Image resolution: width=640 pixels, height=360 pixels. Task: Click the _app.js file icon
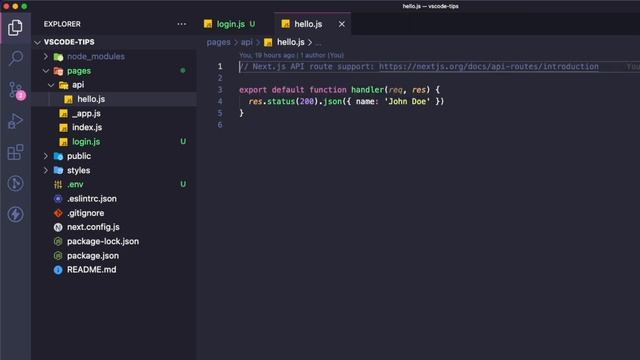click(63, 113)
